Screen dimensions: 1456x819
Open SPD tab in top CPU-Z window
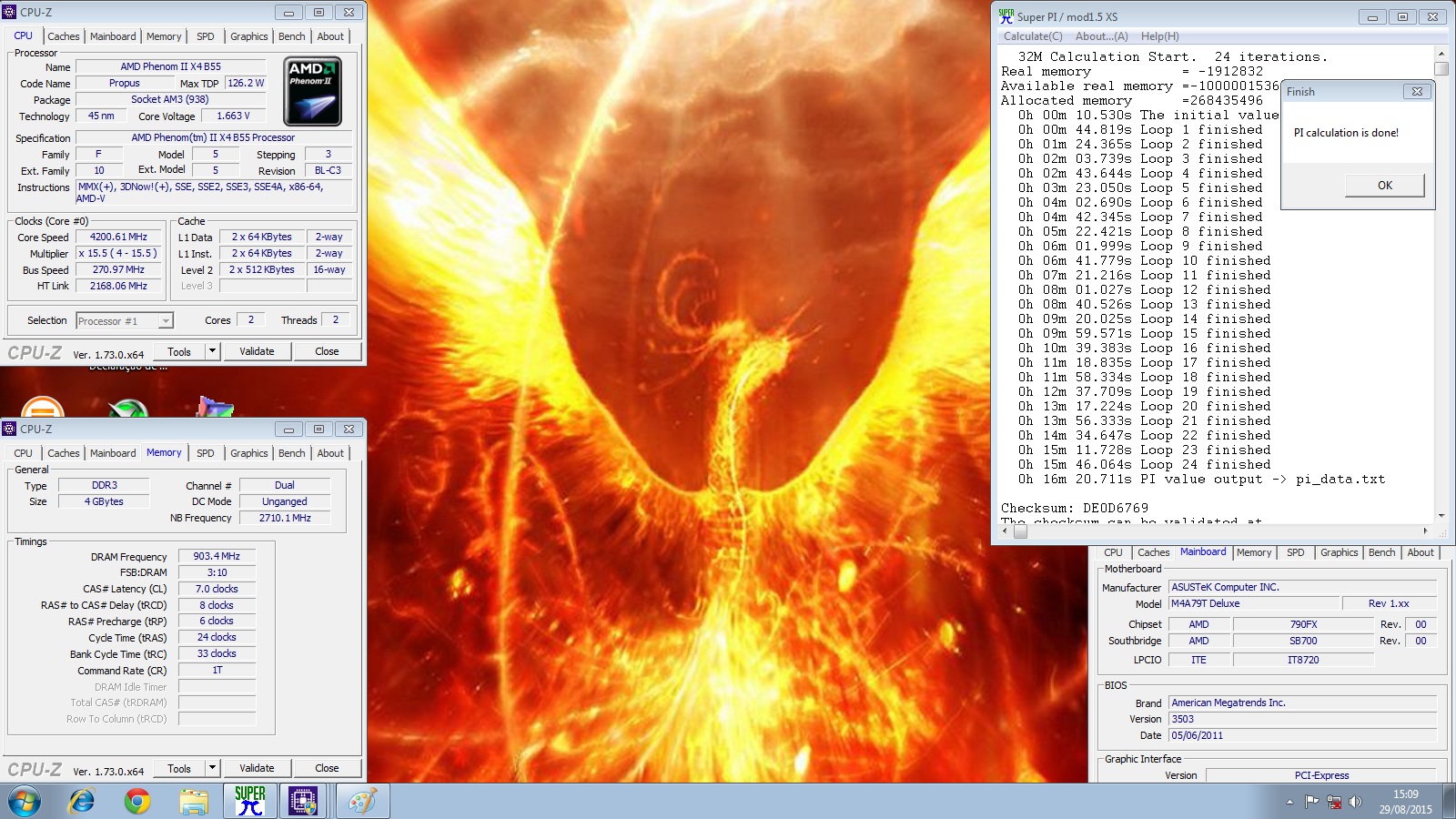[x=206, y=36]
